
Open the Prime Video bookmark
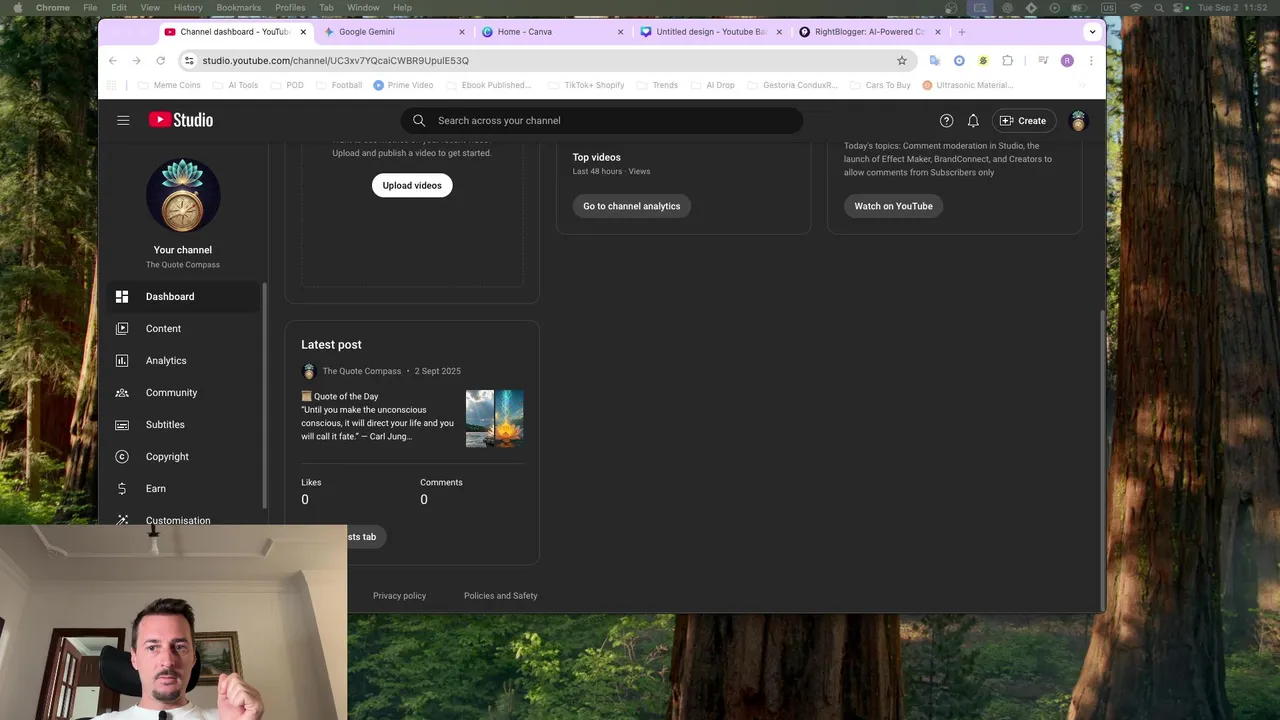coord(403,86)
